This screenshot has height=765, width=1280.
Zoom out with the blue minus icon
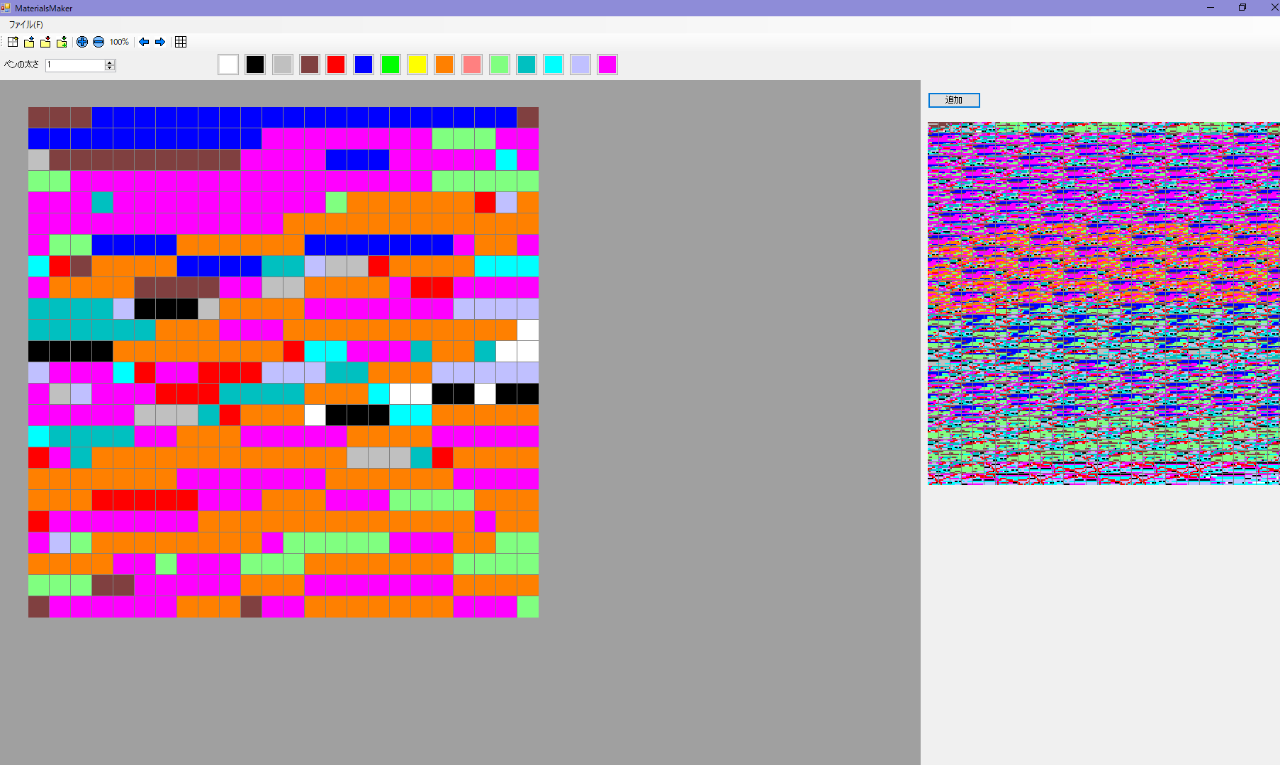[x=98, y=42]
